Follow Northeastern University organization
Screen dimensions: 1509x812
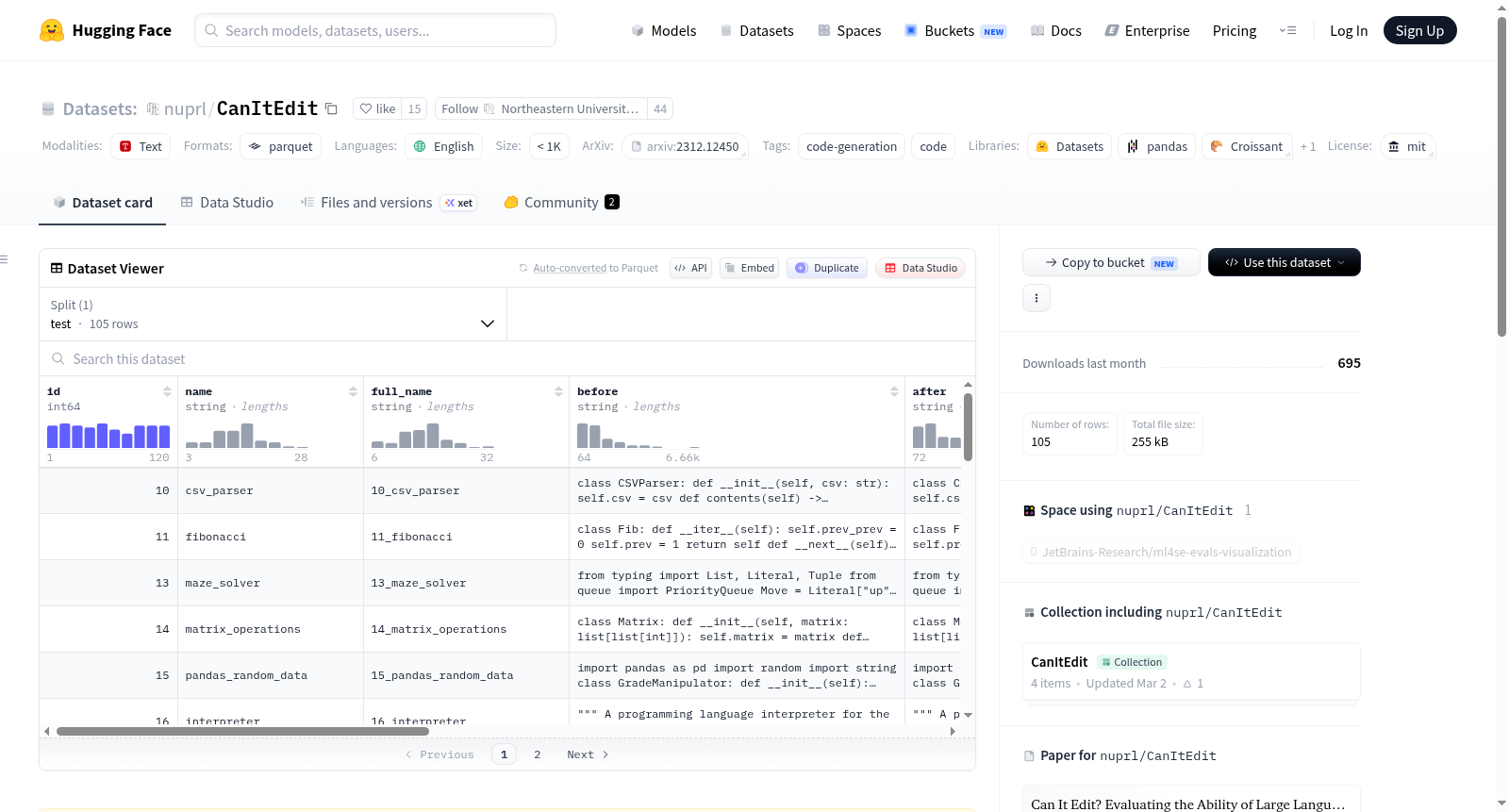540,108
